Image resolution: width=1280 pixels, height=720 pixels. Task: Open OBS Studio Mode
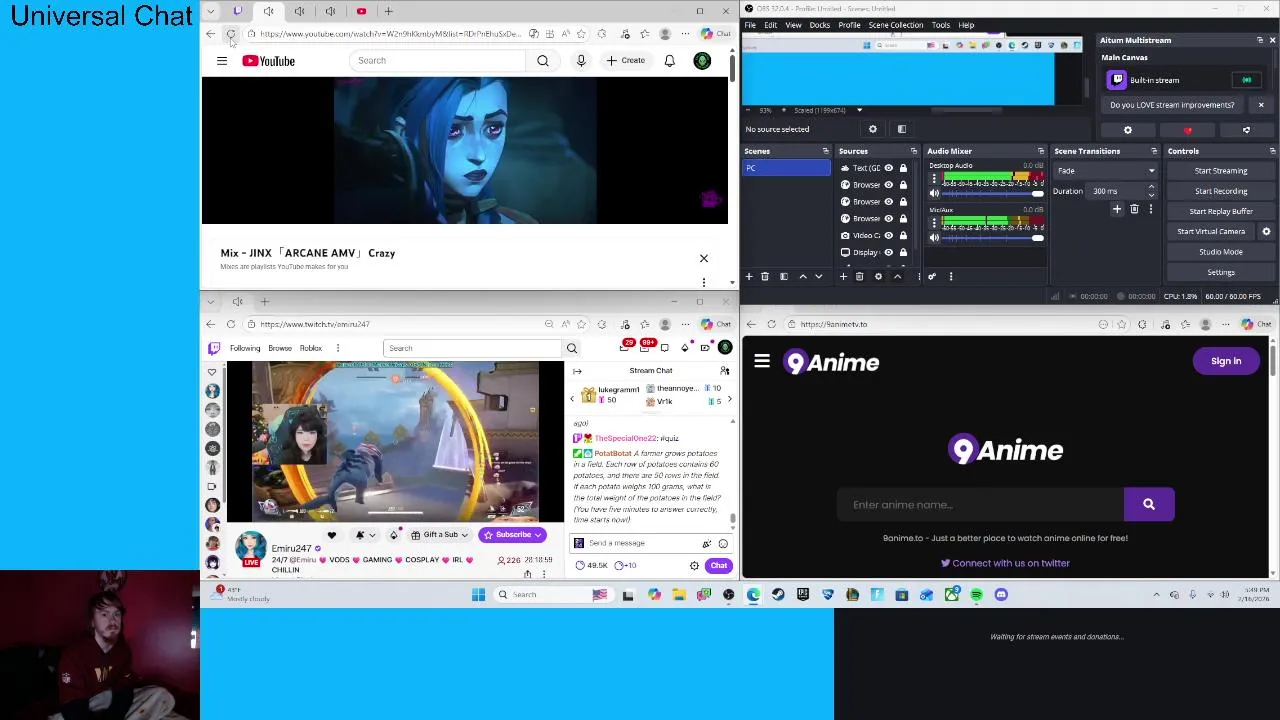click(x=1220, y=252)
